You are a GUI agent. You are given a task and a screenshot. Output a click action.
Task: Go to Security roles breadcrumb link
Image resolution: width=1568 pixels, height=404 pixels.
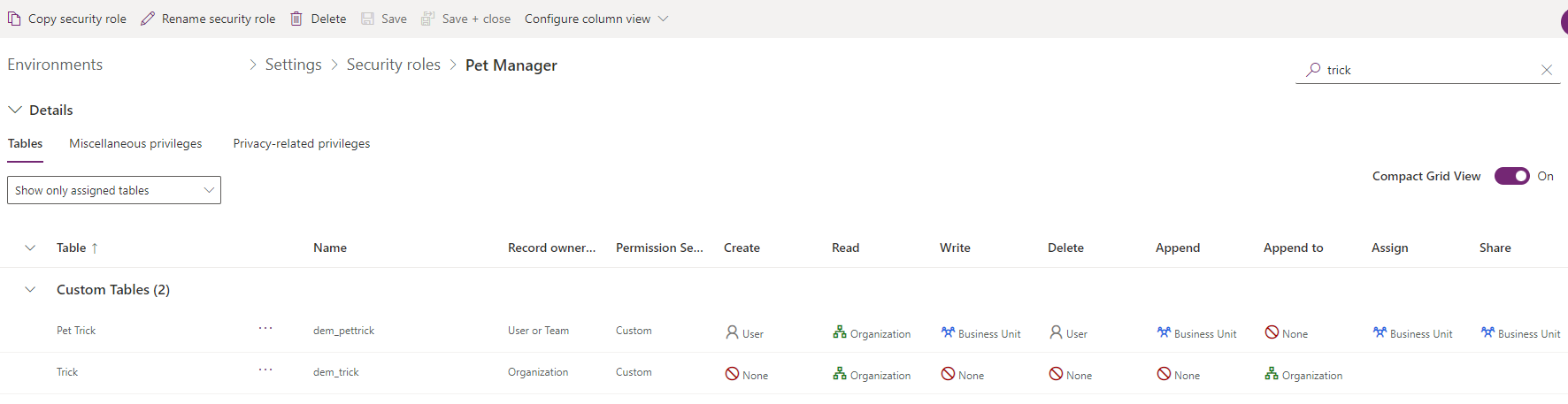(393, 65)
